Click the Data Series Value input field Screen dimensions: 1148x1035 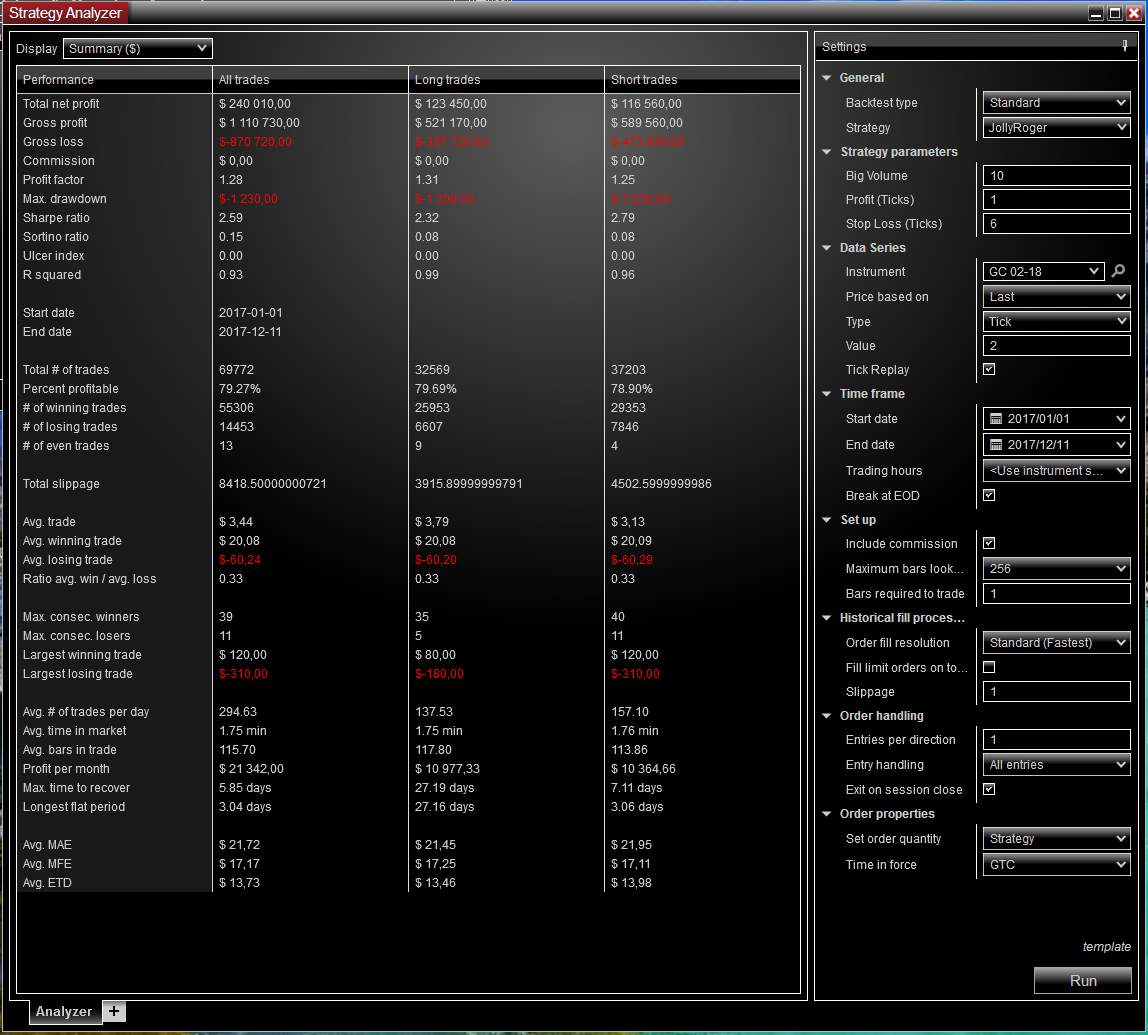pyautogui.click(x=1056, y=345)
